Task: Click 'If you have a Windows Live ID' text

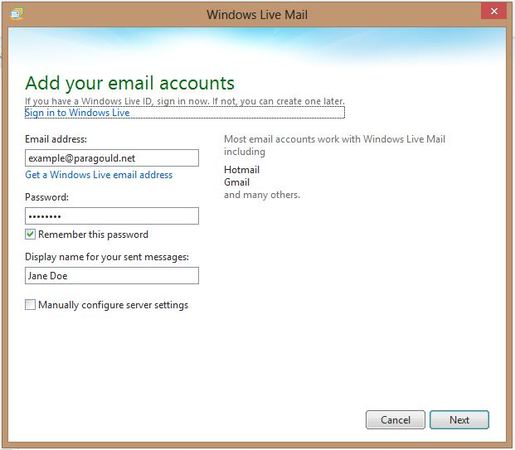Action: [x=89, y=101]
